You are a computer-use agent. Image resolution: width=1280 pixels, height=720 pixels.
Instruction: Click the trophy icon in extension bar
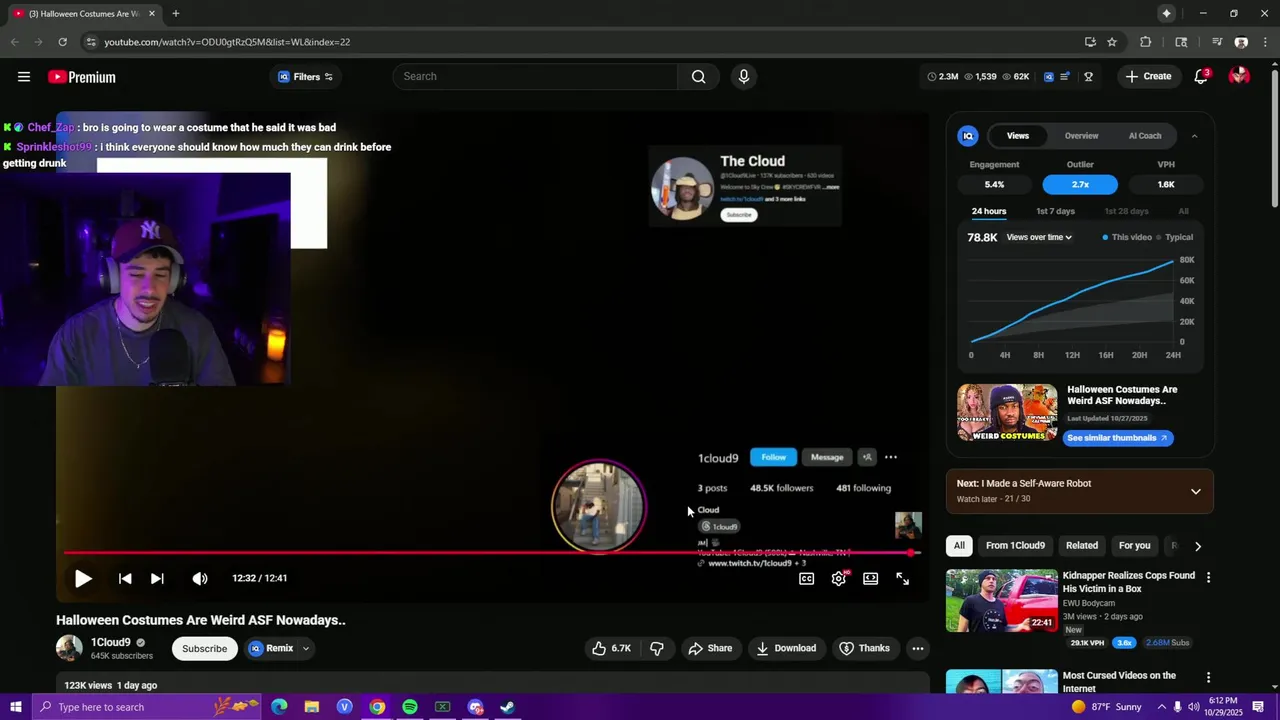pyautogui.click(x=1088, y=76)
